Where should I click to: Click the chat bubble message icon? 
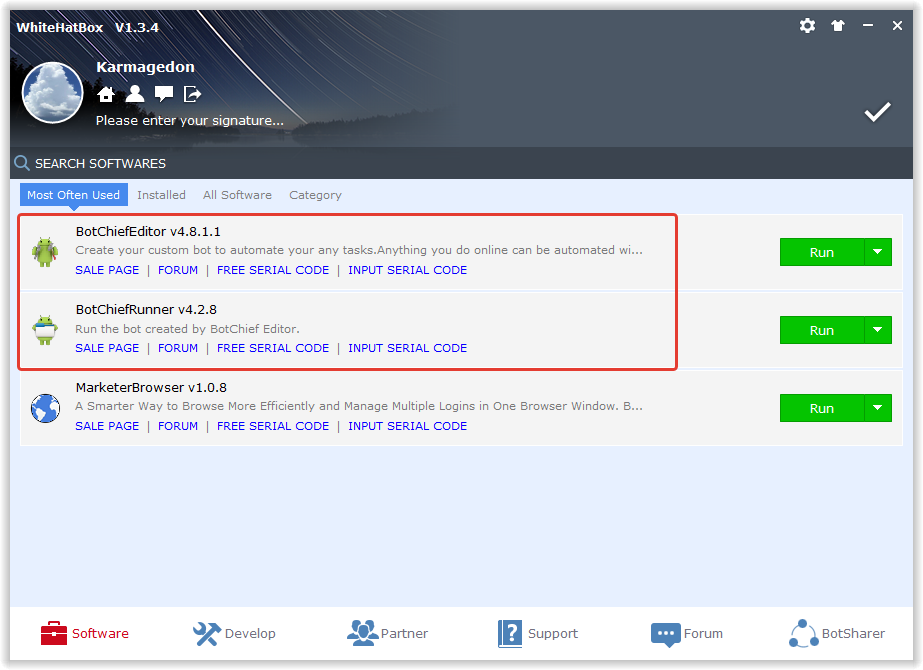click(164, 94)
